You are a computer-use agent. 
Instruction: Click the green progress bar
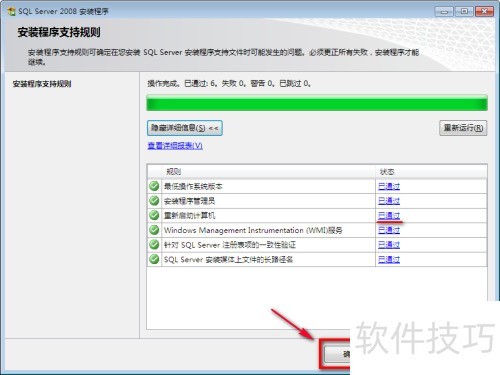(x=317, y=103)
